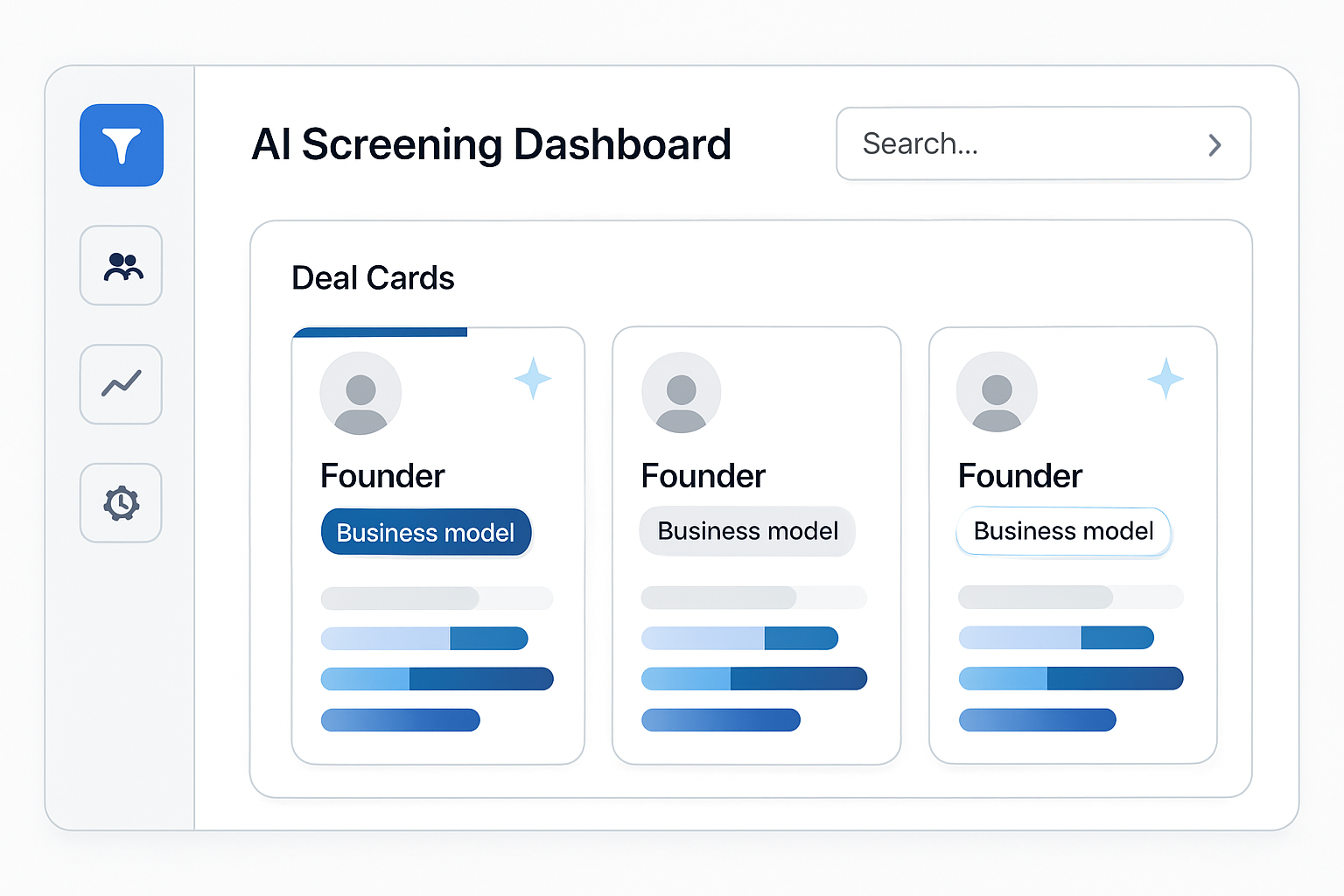Toggle the dark blue Business model tag
Viewport: 1344px width, 896px height.
426,532
